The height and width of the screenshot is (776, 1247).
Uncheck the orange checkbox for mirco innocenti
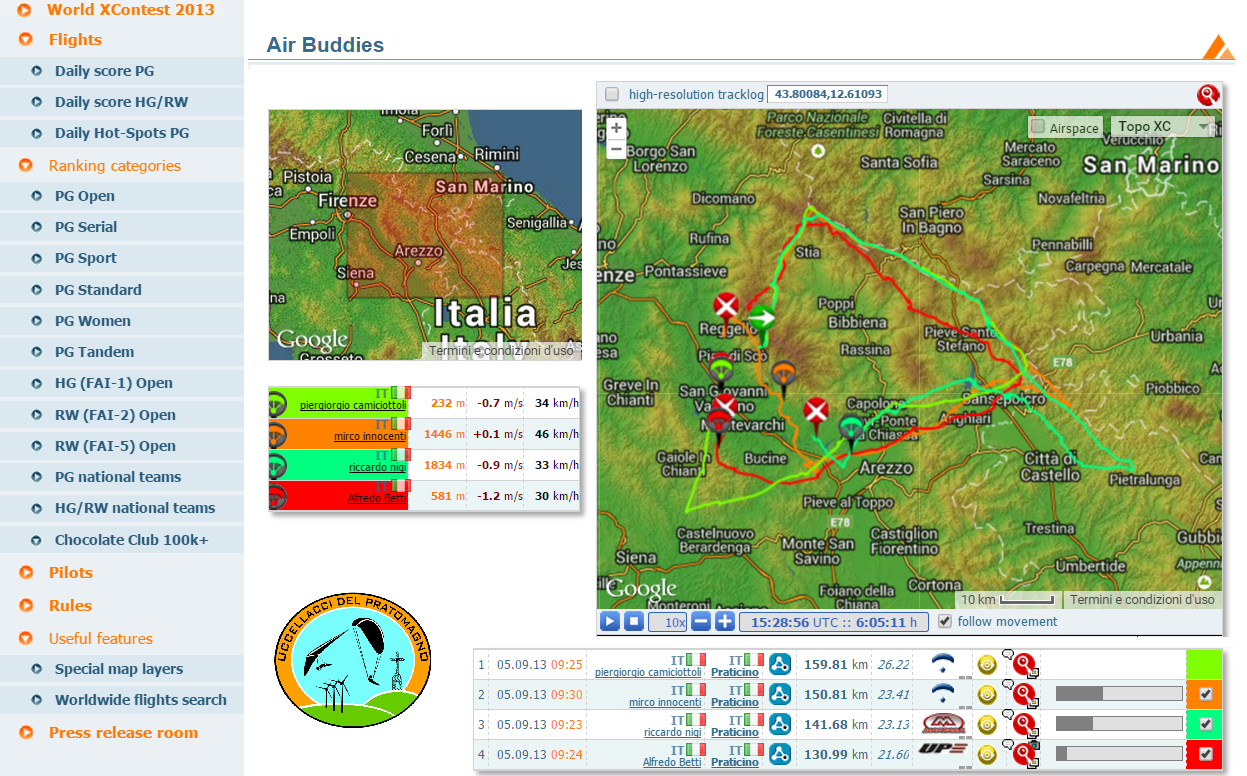pos(1205,694)
